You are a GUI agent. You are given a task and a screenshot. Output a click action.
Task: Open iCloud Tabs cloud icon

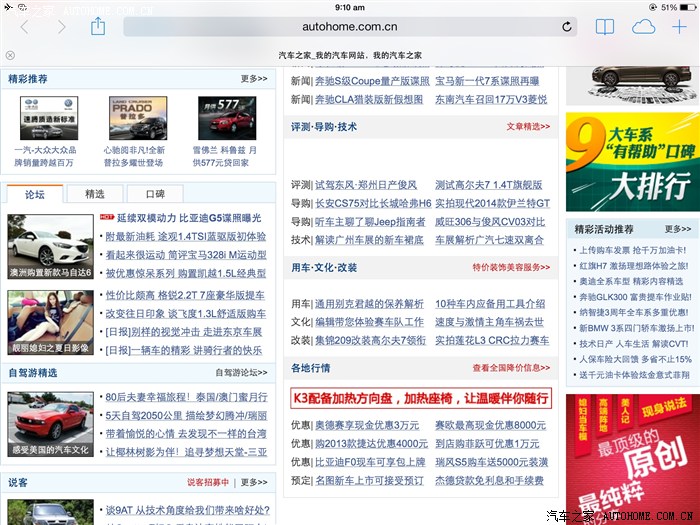tap(643, 27)
